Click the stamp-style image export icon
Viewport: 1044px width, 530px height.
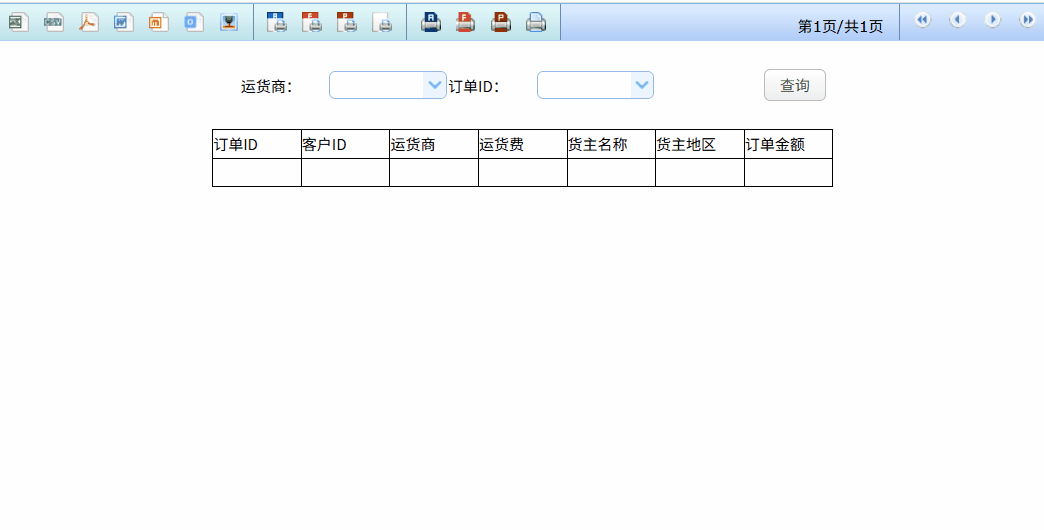[x=228, y=22]
